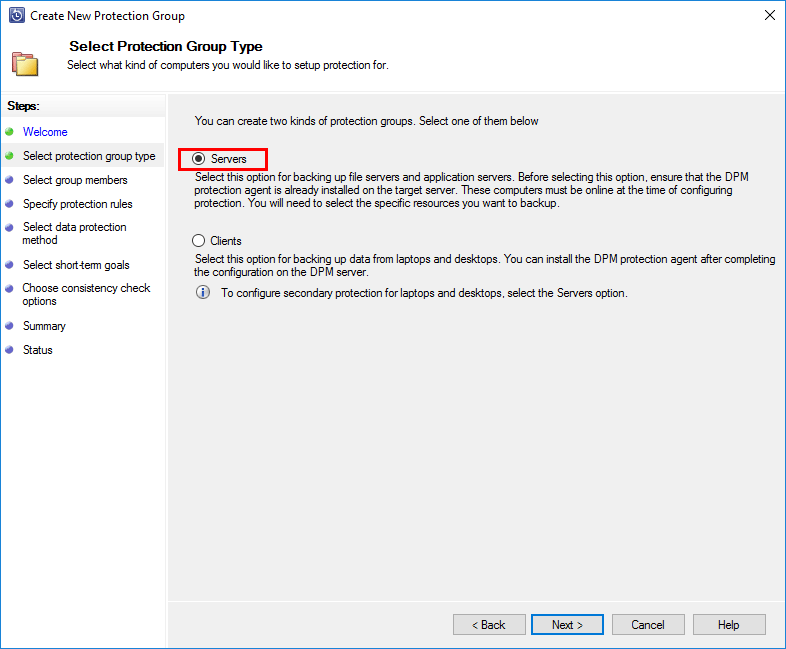Open Help for this wizard
Image resolution: width=786 pixels, height=649 pixels.
click(x=729, y=624)
